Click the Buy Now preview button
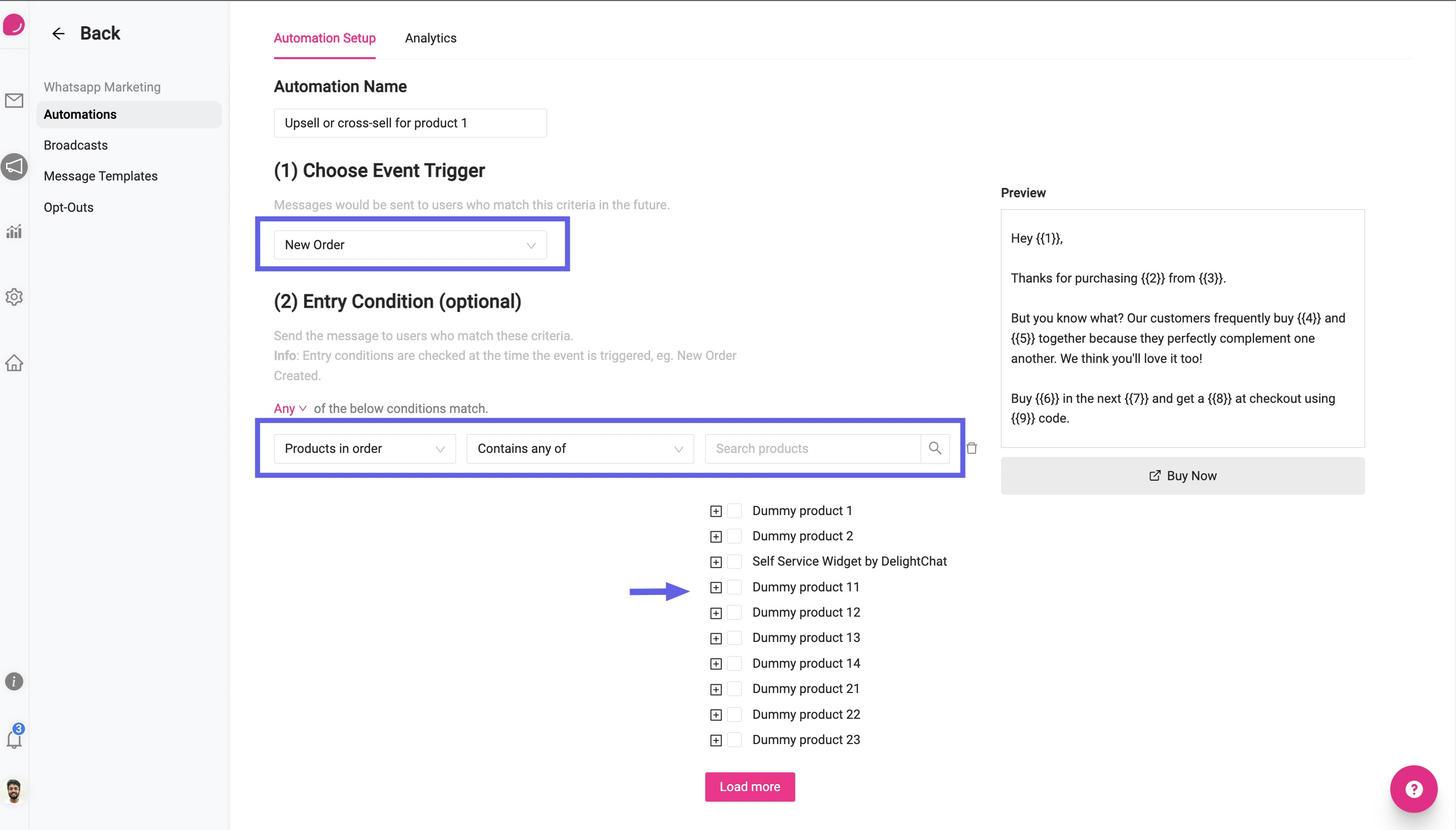The width and height of the screenshot is (1456, 830). [1182, 476]
